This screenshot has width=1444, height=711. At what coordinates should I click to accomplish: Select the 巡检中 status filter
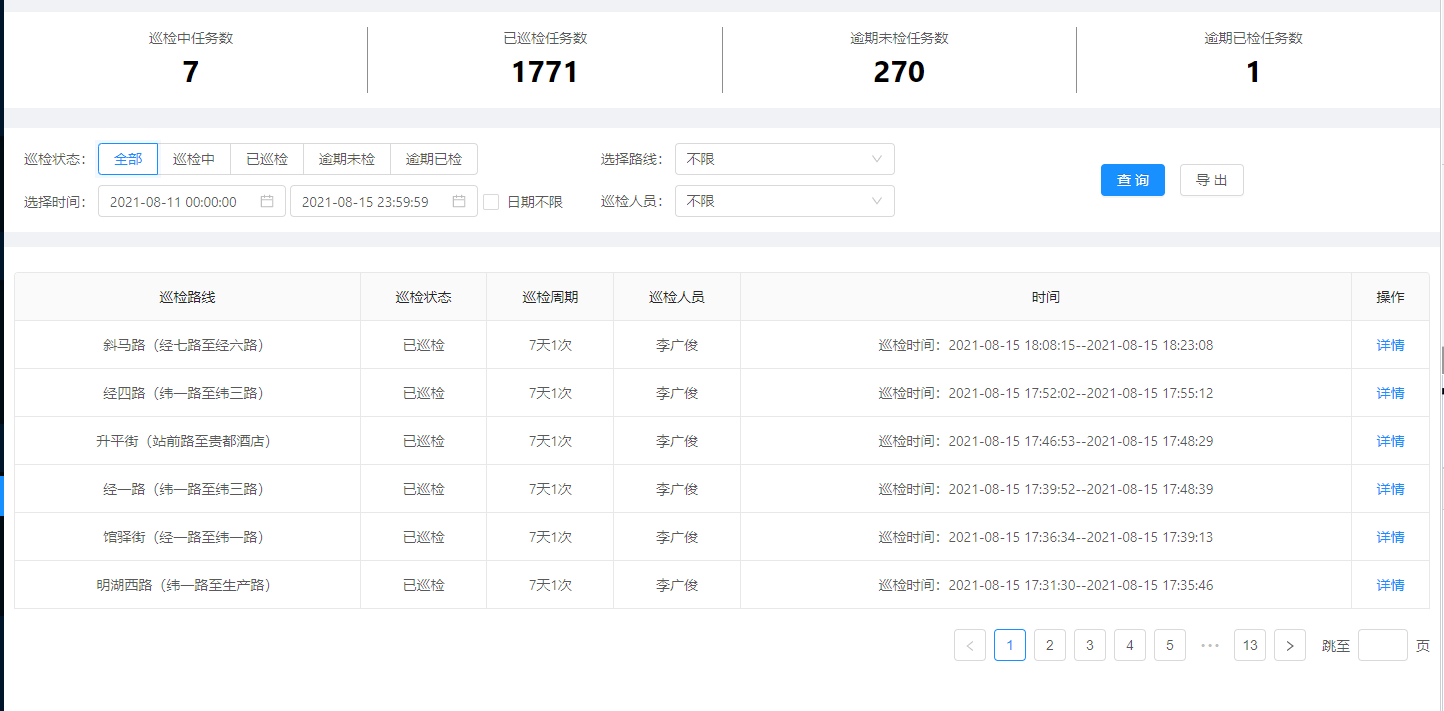click(x=194, y=158)
